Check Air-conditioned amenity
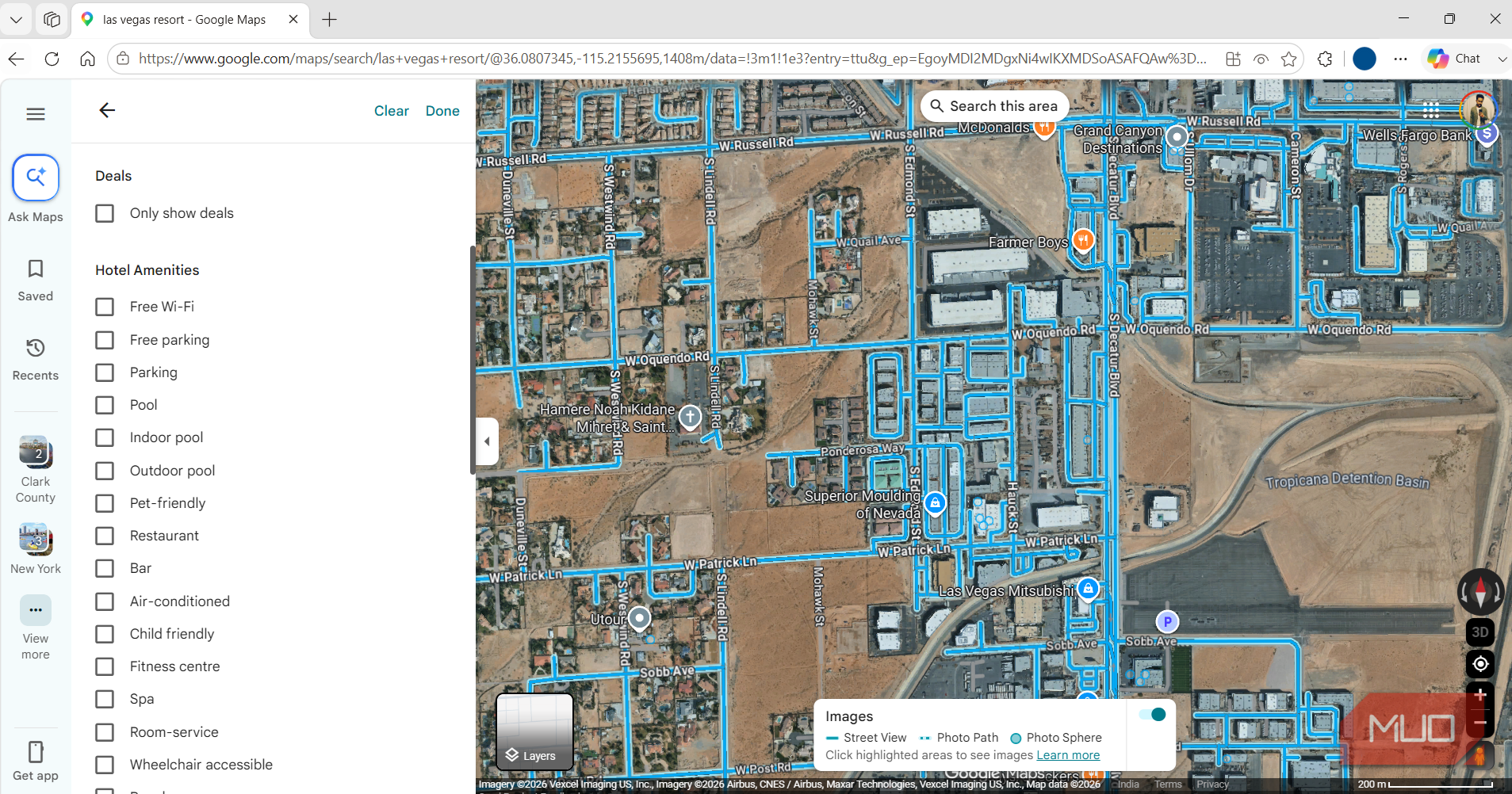The image size is (1512, 794). [105, 601]
